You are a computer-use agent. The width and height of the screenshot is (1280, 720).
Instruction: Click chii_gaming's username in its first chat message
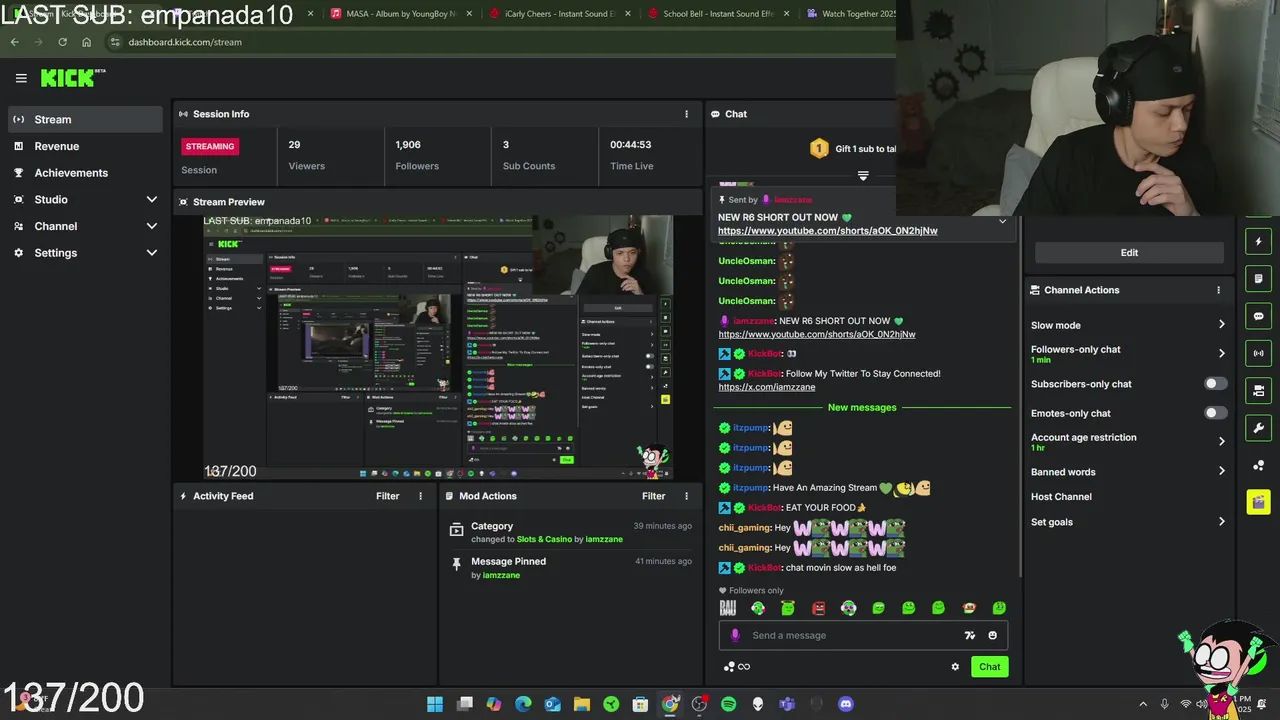point(744,528)
